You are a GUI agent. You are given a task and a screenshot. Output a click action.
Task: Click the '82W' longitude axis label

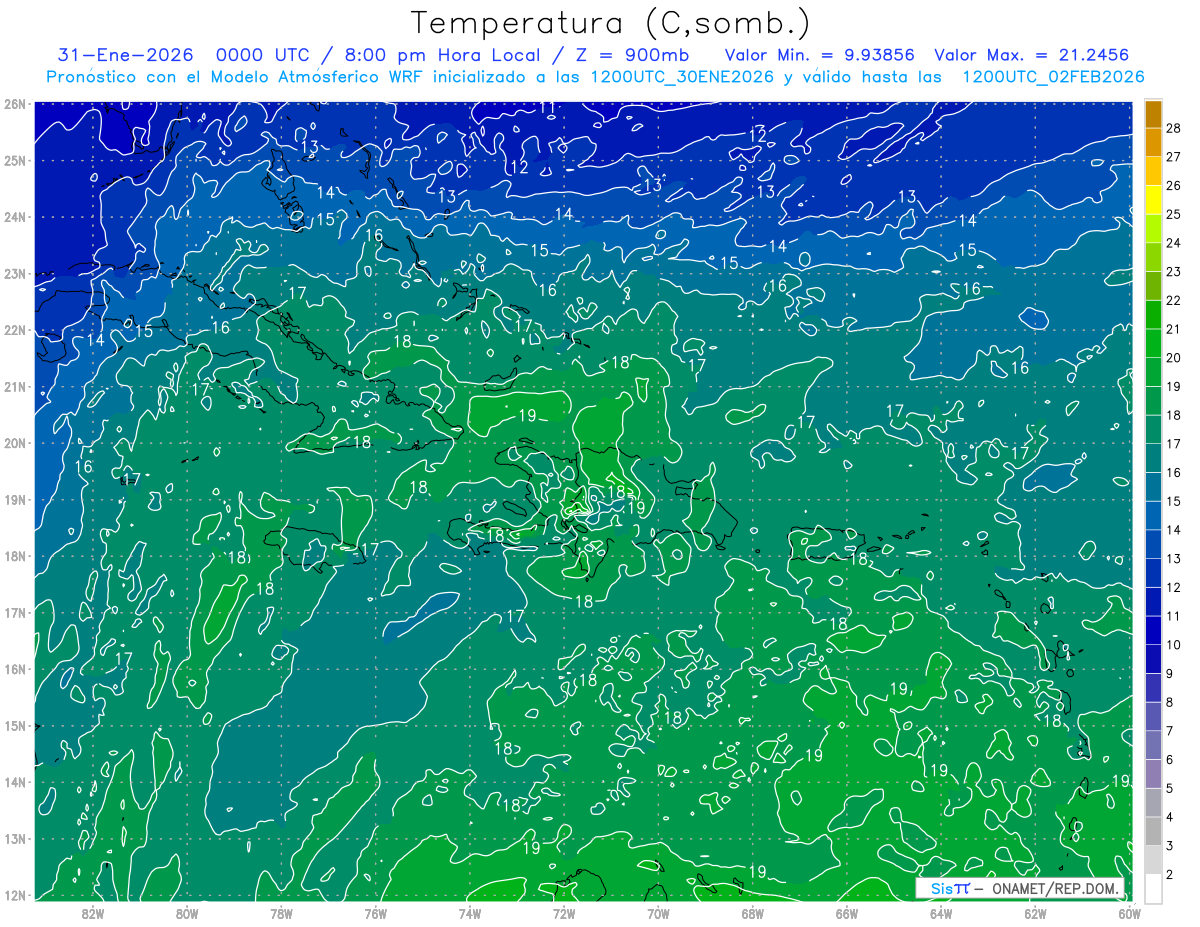click(93, 913)
